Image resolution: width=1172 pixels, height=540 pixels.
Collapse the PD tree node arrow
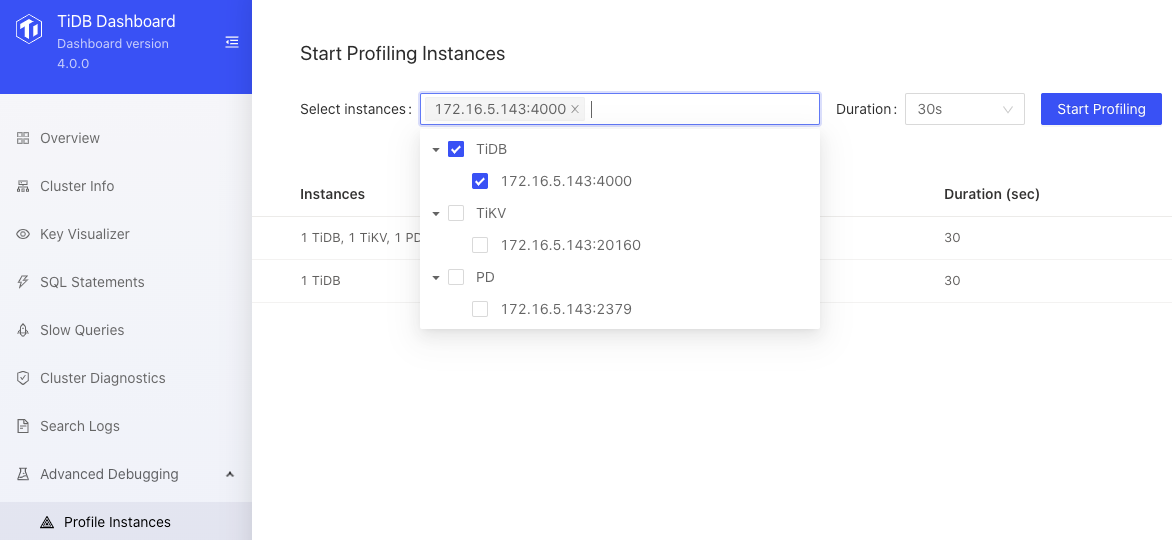[436, 277]
